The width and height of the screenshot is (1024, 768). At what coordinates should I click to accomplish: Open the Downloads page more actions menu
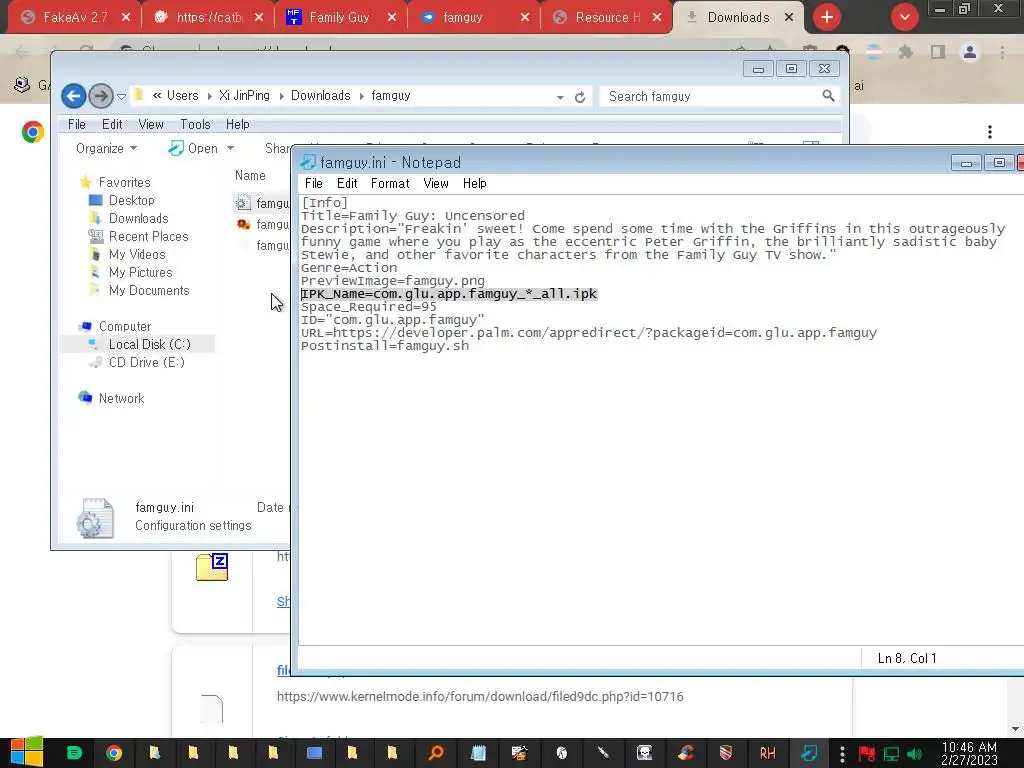990,132
